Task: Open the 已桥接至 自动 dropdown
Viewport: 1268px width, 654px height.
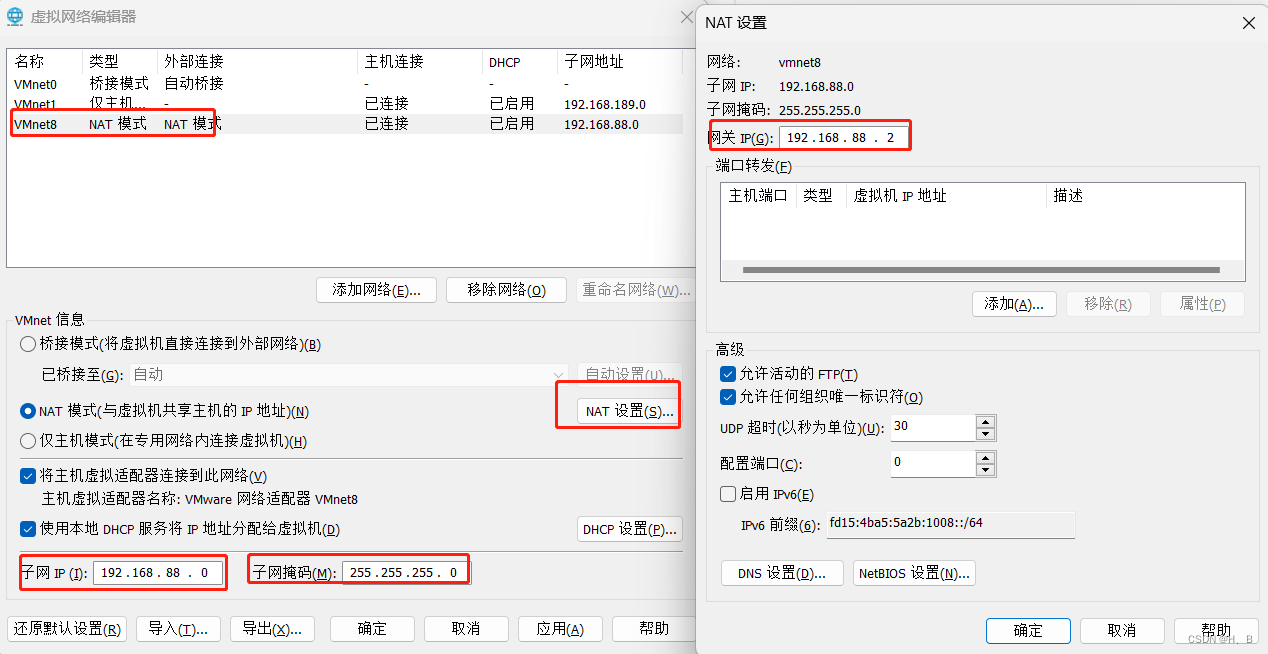Action: click(x=348, y=374)
